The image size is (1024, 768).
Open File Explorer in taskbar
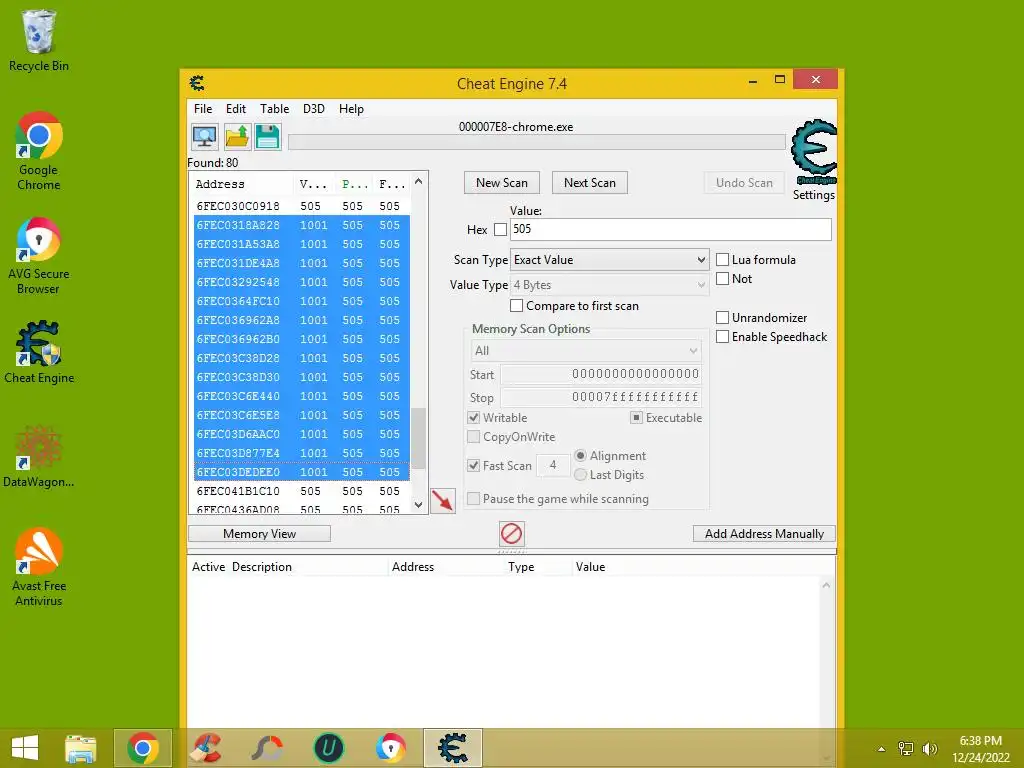(x=80, y=748)
